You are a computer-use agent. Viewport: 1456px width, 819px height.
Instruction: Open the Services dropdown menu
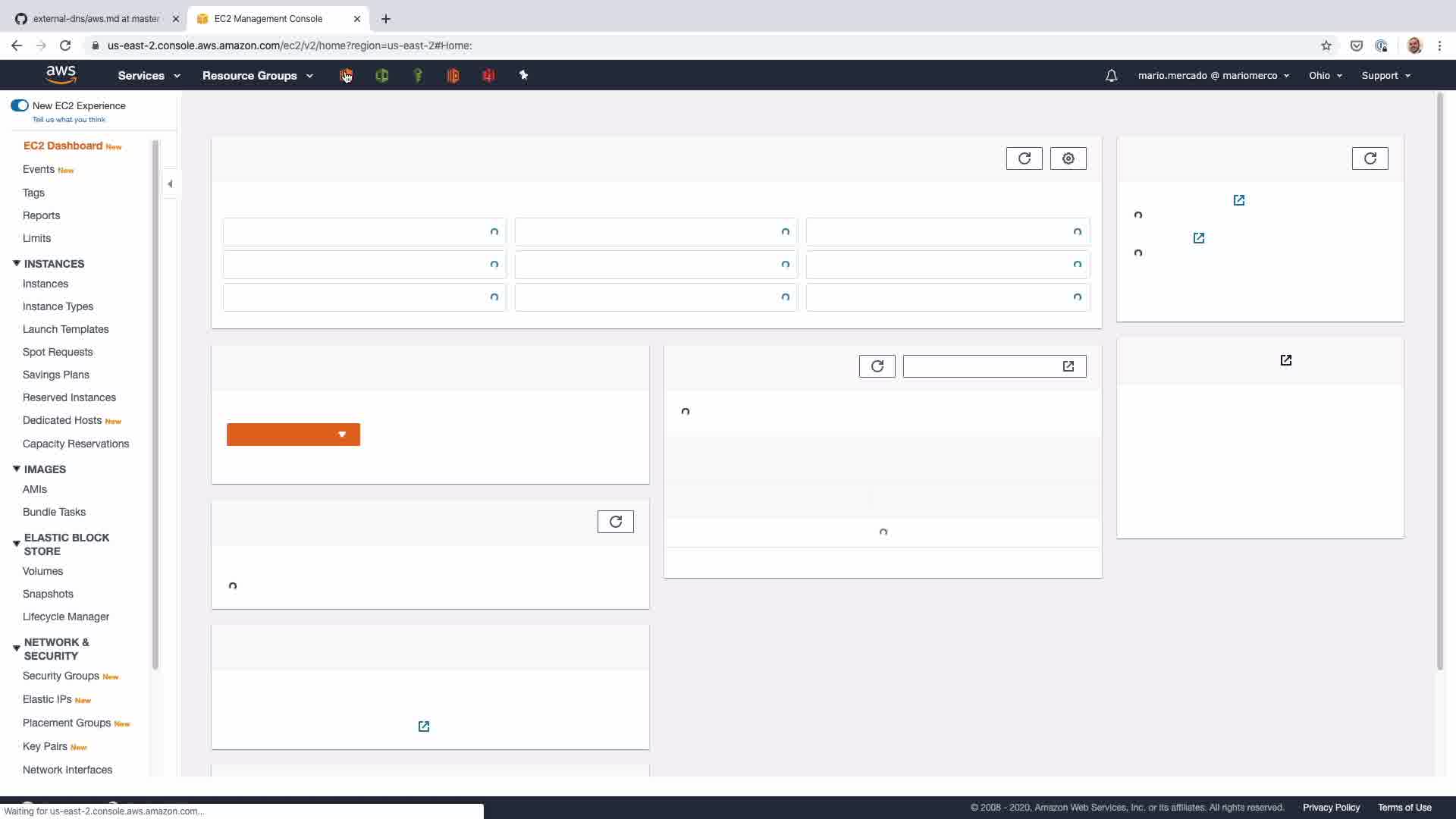pos(149,76)
